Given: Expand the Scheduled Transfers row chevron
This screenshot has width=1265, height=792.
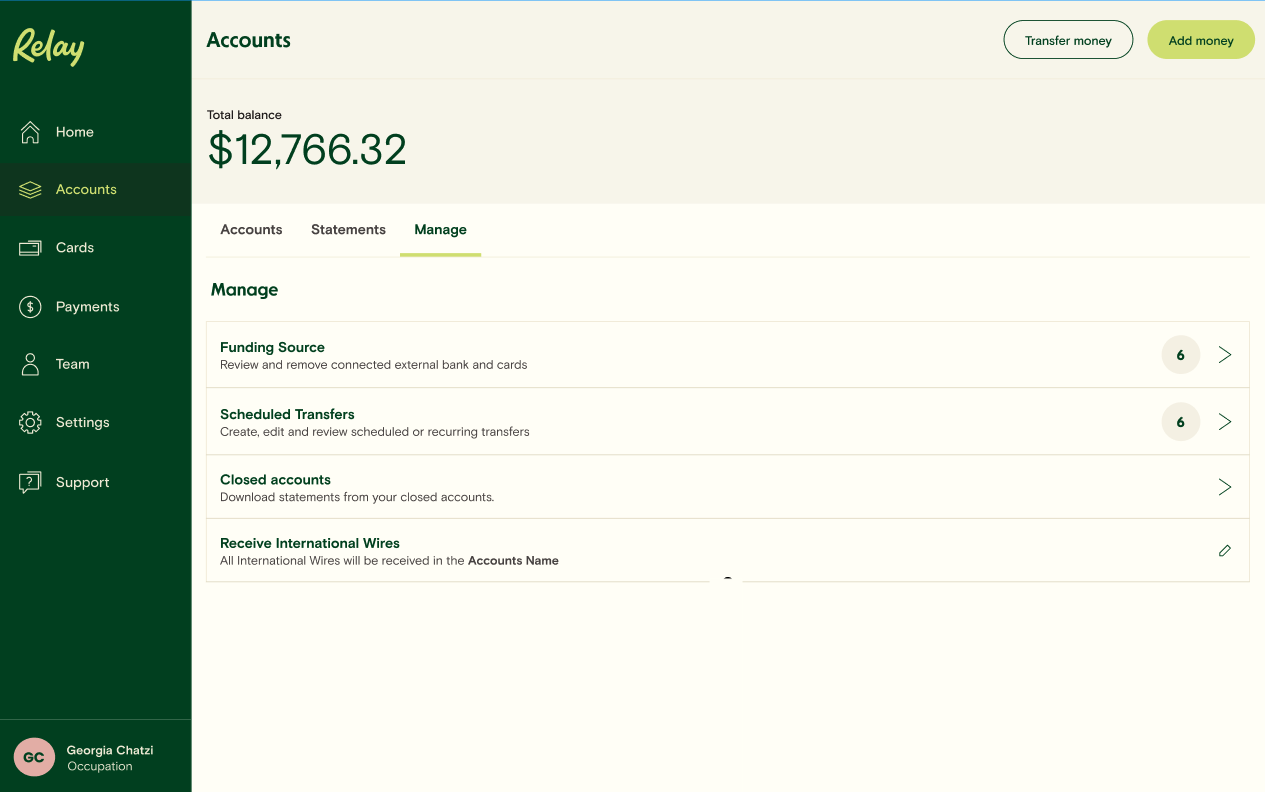Looking at the screenshot, I should coord(1225,421).
